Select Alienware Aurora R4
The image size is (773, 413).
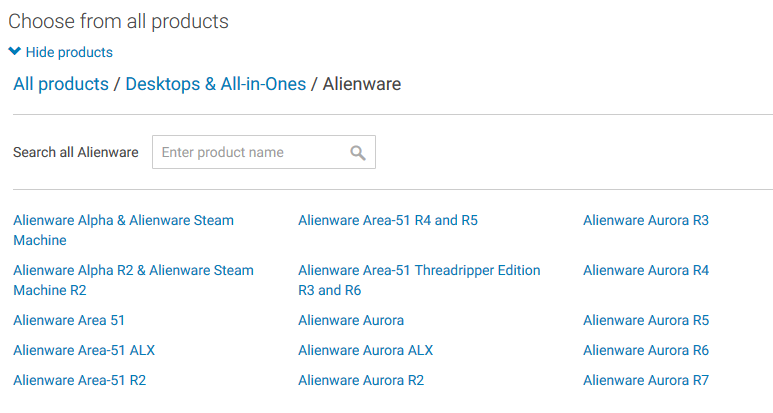[x=646, y=271]
